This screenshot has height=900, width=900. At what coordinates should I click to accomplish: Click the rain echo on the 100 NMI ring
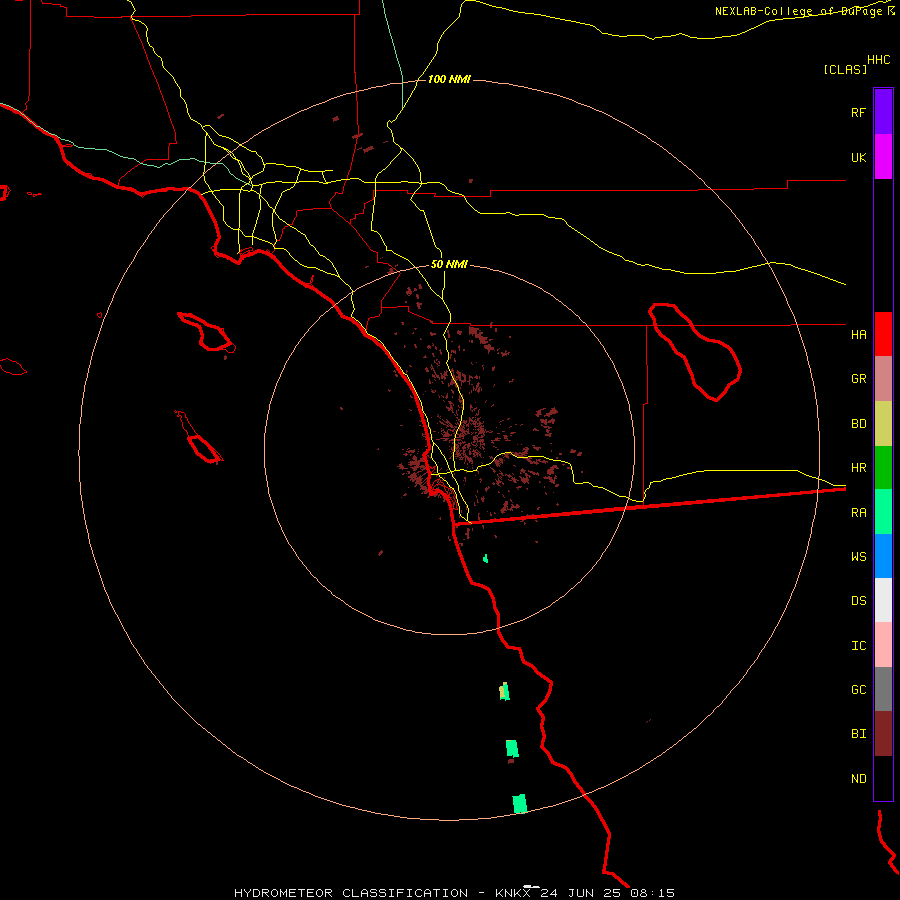coord(519,804)
